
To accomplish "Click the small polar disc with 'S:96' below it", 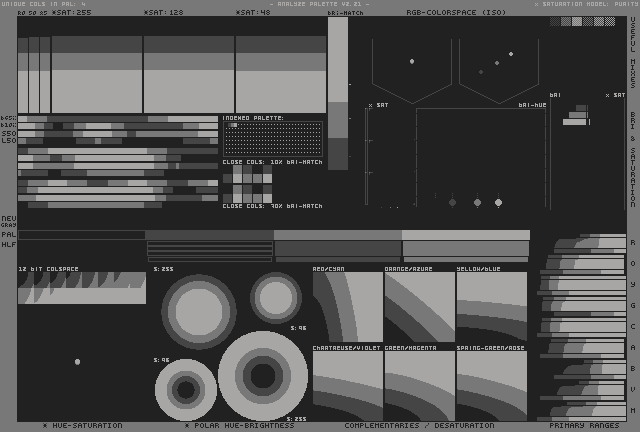I will point(276,298).
